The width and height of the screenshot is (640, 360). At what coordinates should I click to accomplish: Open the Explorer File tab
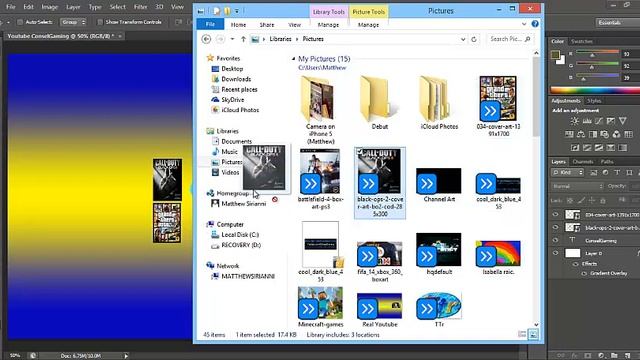coord(210,24)
